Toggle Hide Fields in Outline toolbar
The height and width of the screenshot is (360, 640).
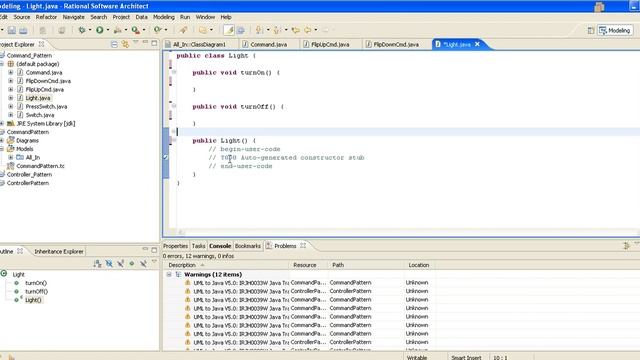point(109,264)
